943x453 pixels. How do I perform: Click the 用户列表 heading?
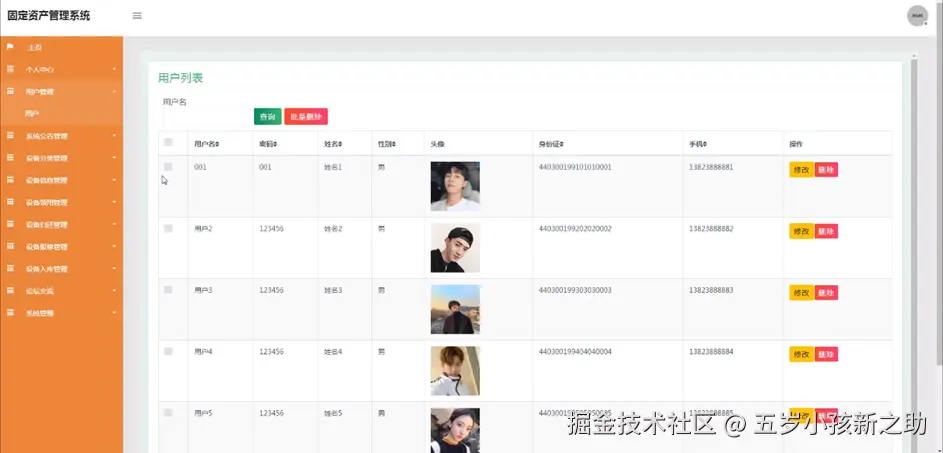pyautogui.click(x=180, y=78)
